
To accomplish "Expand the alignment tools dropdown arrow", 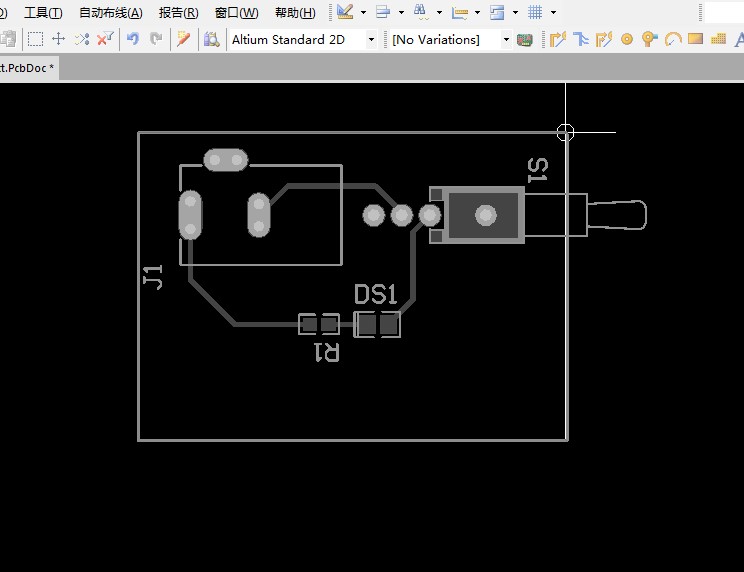I will tap(401, 12).
